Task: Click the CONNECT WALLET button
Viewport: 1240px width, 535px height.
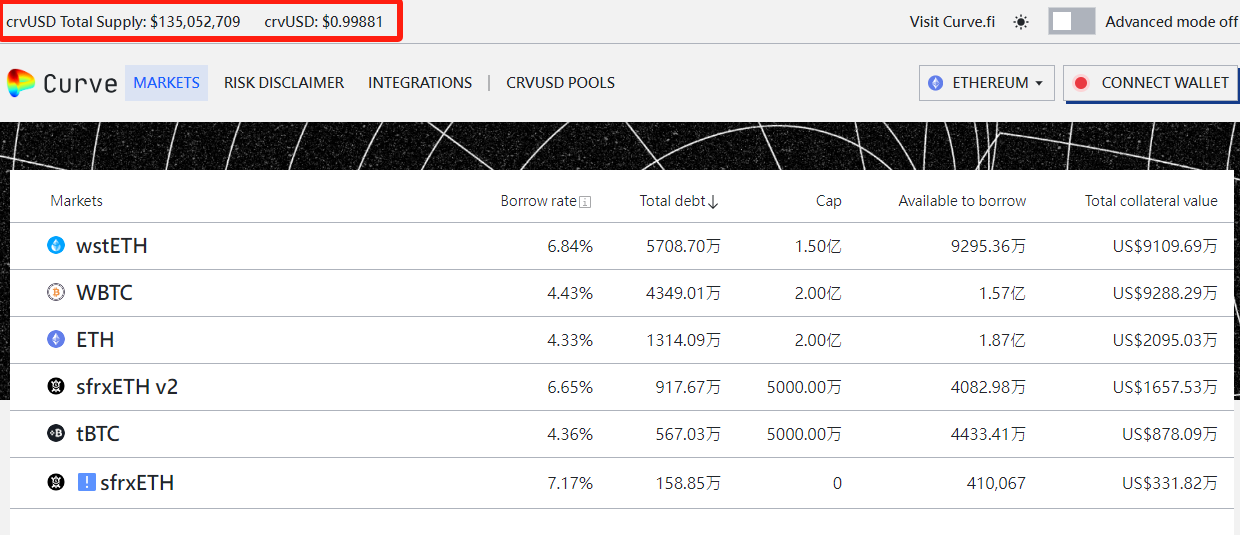Action: tap(1151, 83)
